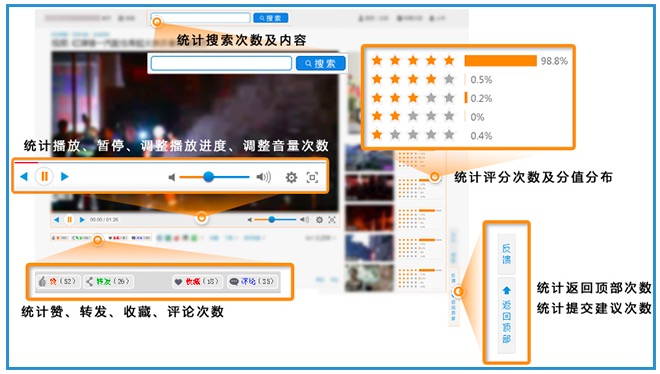The width and height of the screenshot is (660, 374).
Task: Open settings gear in the small player bar
Action: 319,220
